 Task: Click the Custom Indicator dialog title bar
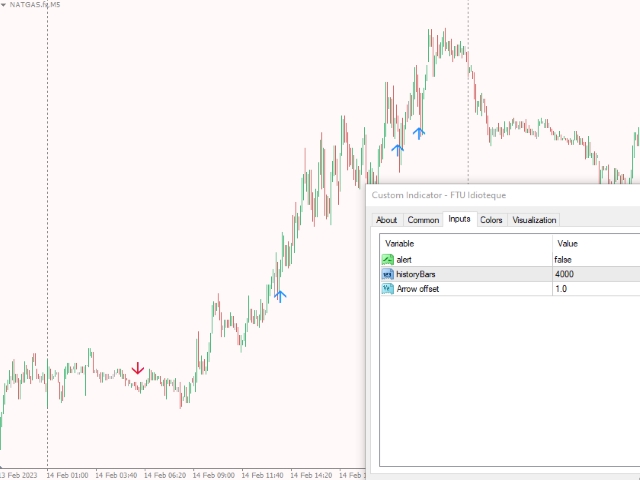click(503, 195)
